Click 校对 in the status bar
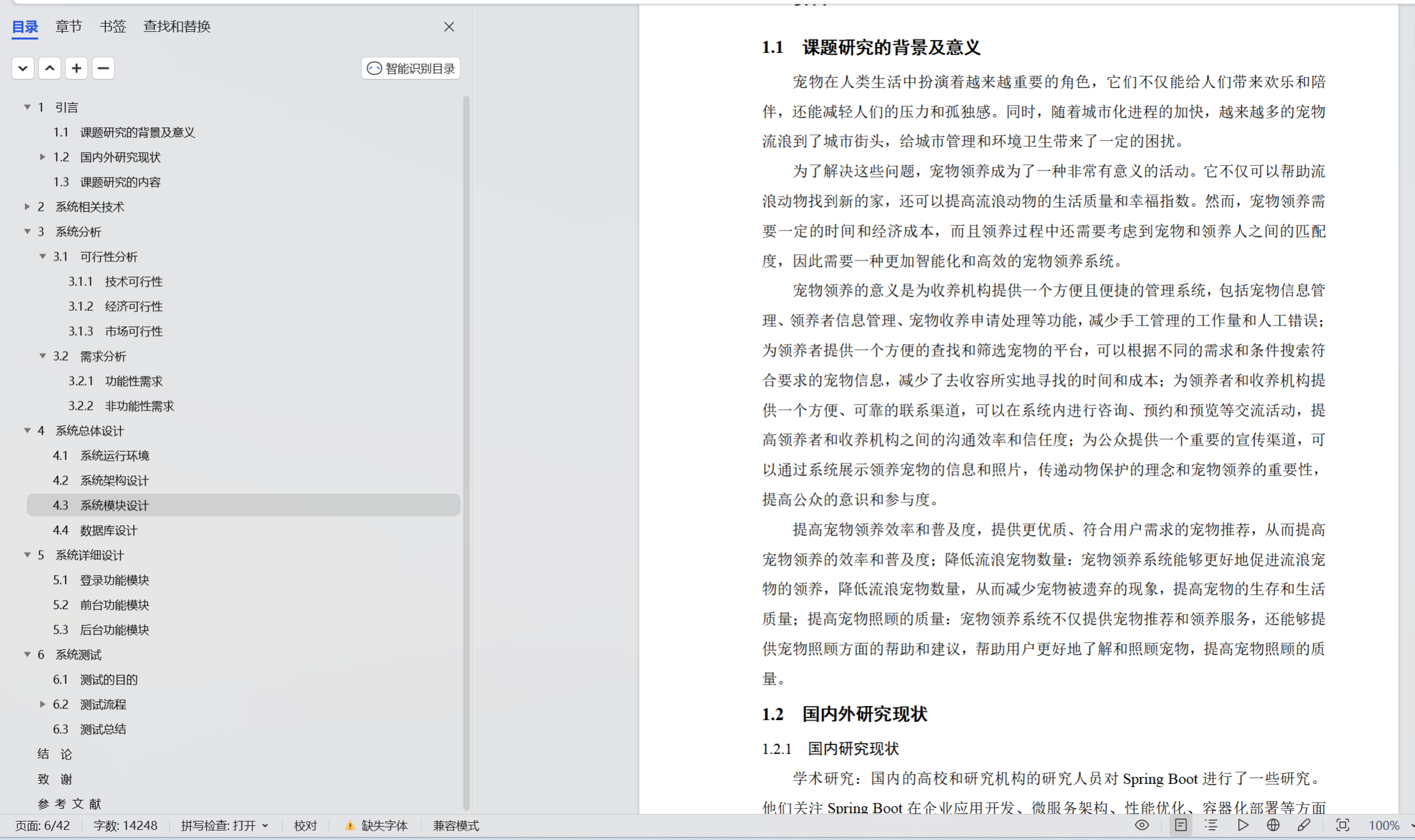Screen dimensions: 1415x840 (x=305, y=825)
